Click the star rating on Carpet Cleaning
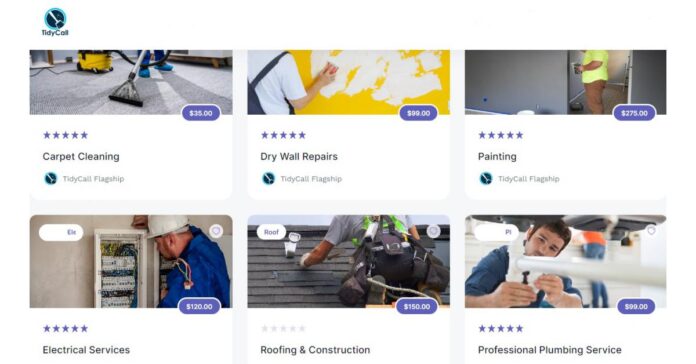 click(x=65, y=135)
